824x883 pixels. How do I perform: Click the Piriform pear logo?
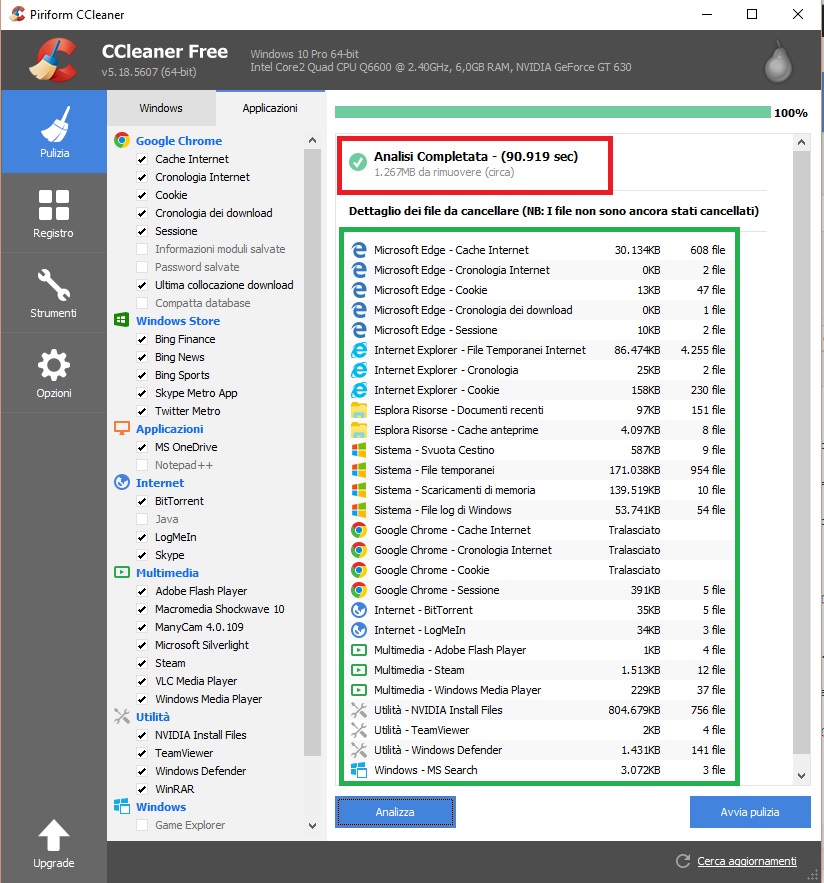point(777,62)
